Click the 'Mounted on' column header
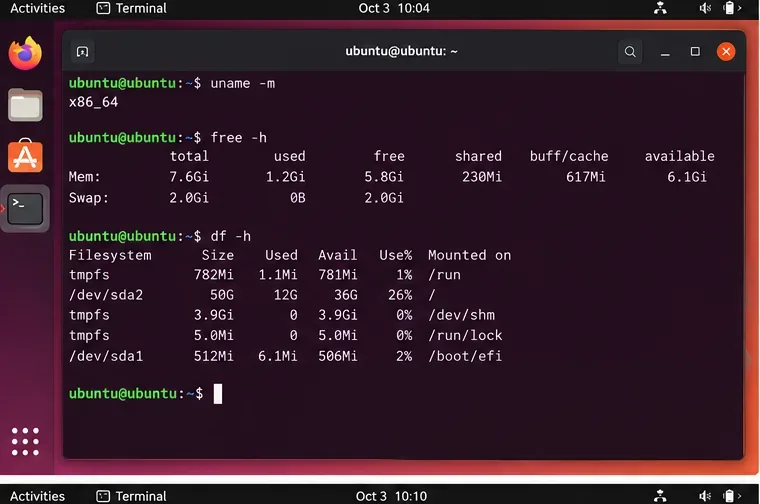Viewport: 760px width, 504px height. pyautogui.click(x=469, y=255)
